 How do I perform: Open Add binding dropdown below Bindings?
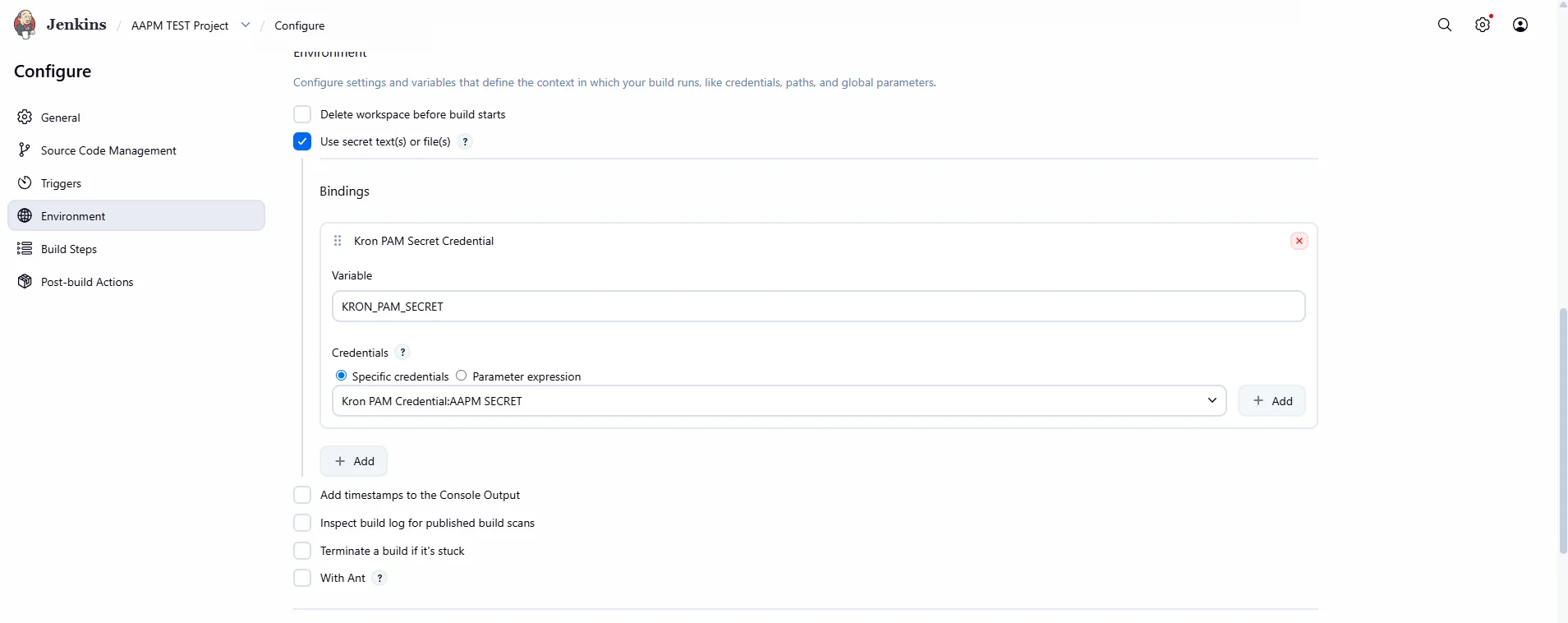pyautogui.click(x=353, y=461)
